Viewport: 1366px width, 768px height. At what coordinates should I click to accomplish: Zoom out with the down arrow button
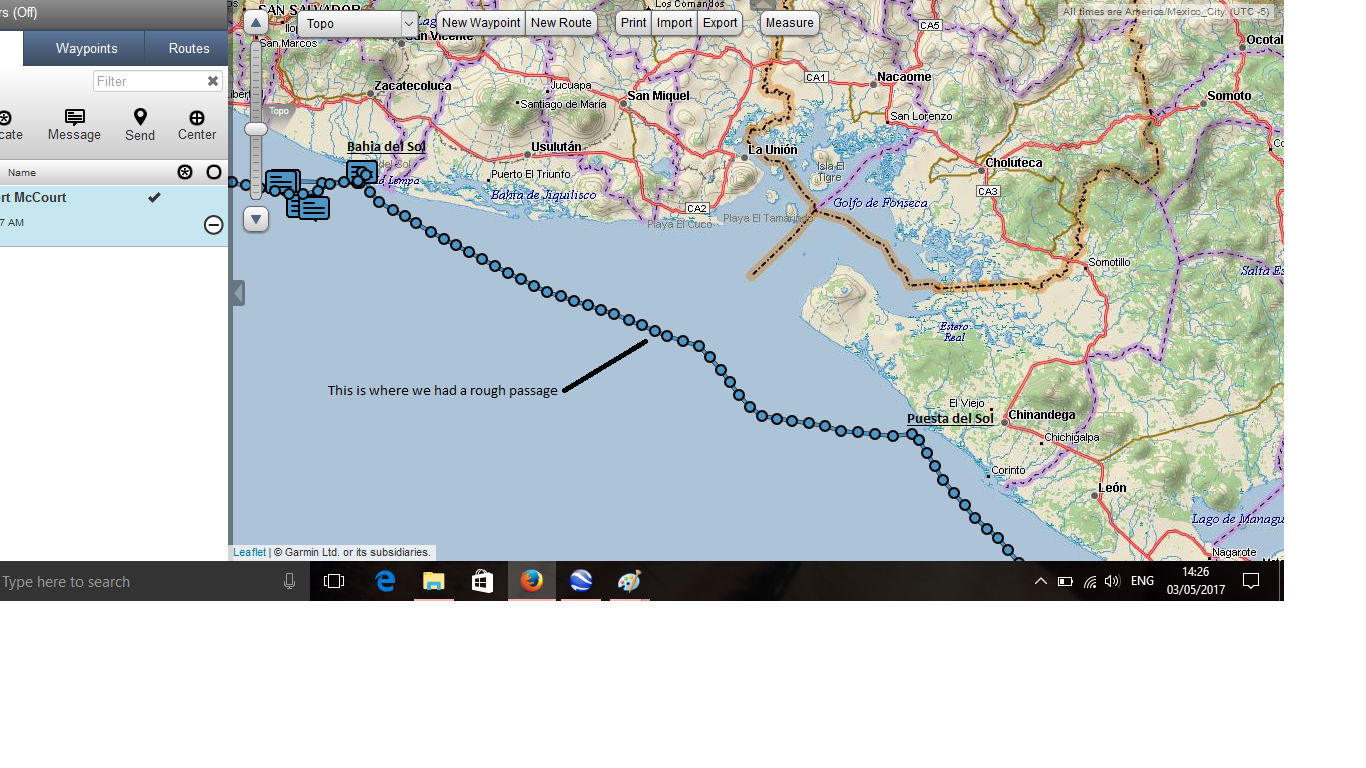[256, 219]
